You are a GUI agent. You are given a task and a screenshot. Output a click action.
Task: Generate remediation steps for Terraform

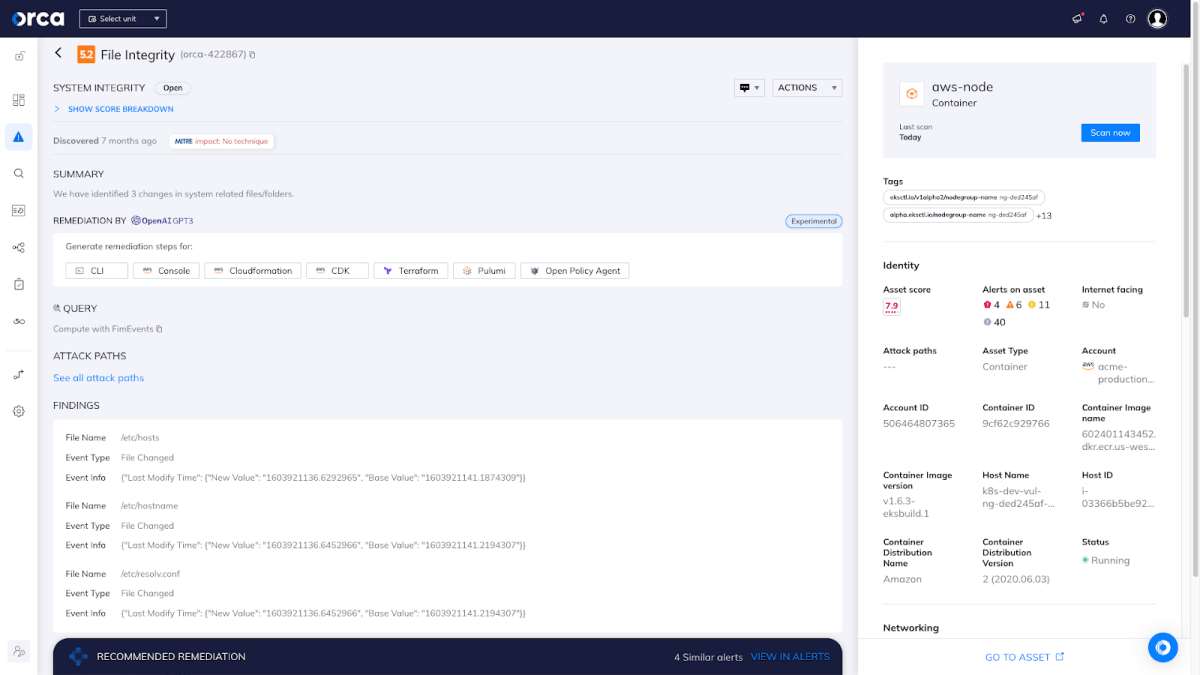[x=410, y=271]
